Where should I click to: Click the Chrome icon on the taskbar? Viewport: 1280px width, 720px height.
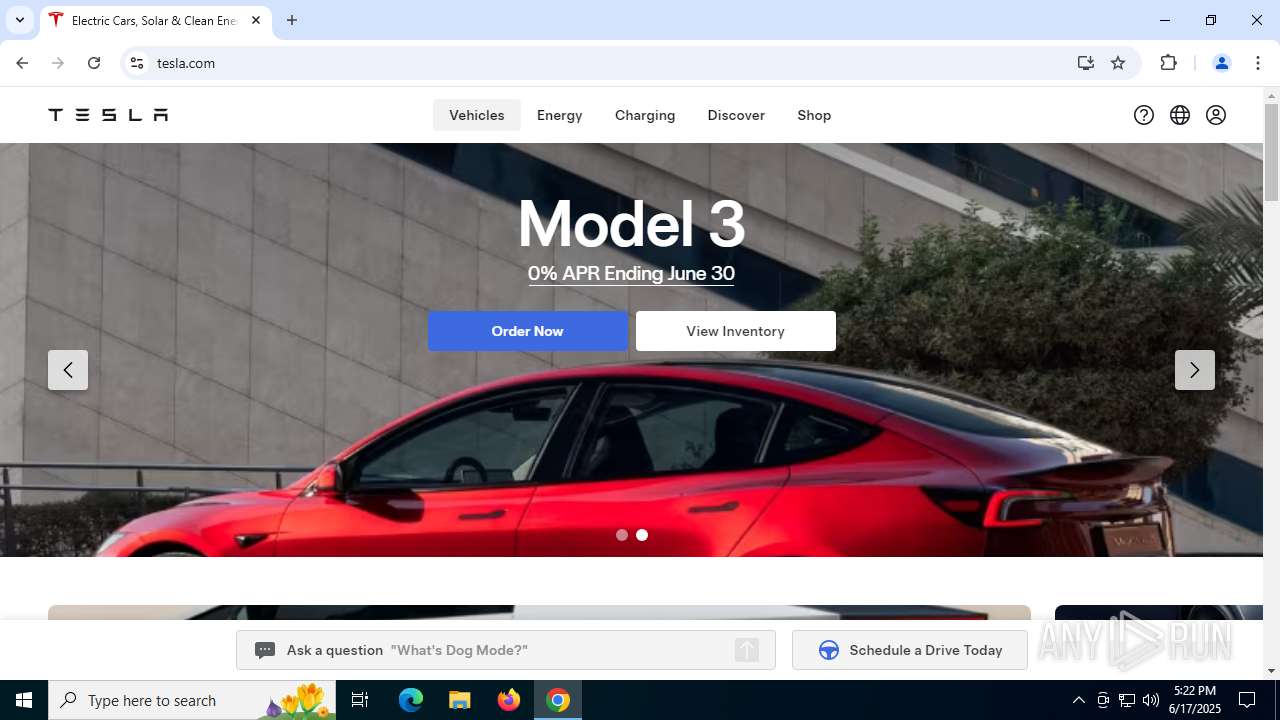(558, 700)
